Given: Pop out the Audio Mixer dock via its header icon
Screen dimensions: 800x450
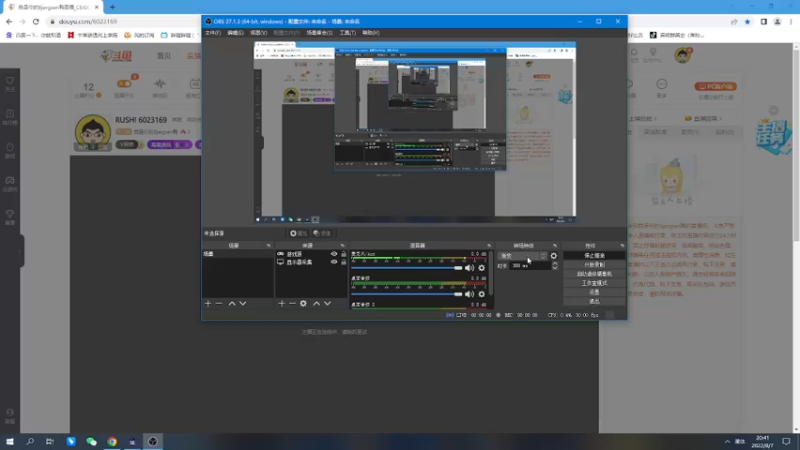Looking at the screenshot, I should point(489,245).
